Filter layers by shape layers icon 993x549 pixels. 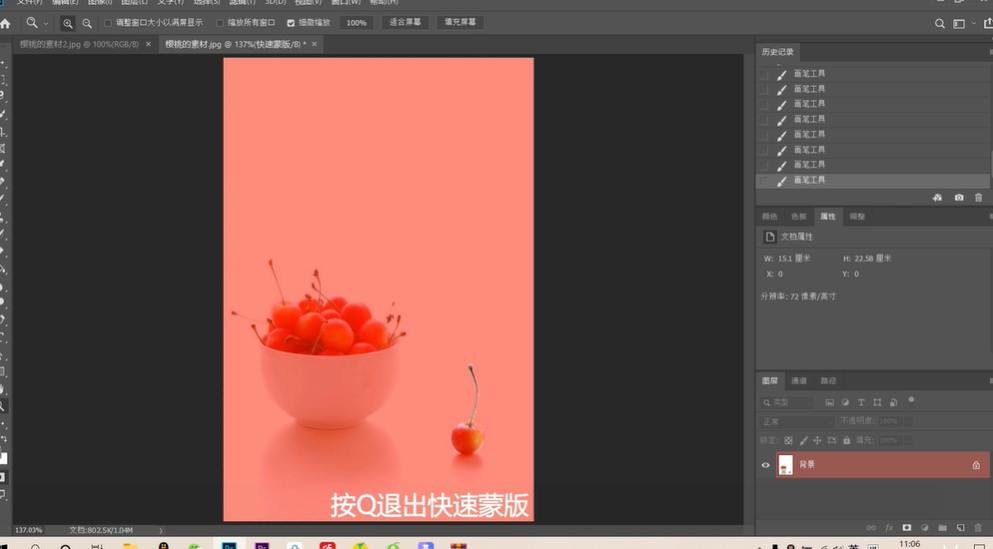[x=877, y=403]
